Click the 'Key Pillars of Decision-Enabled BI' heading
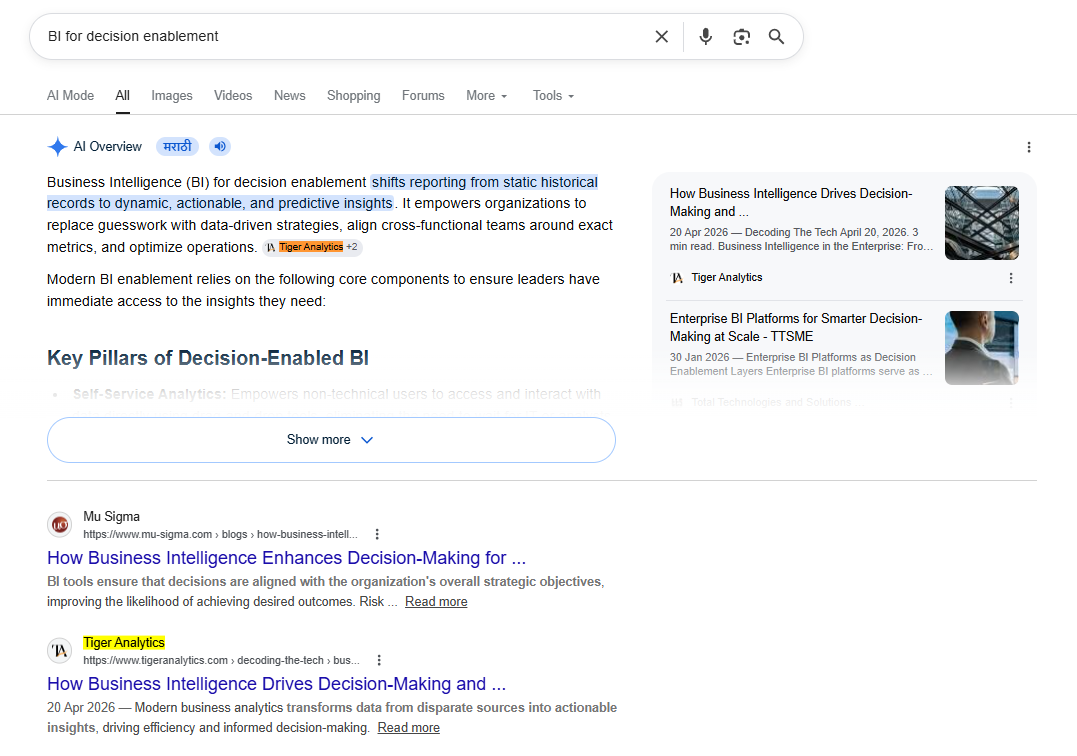Viewport: 1077px width, 756px height. click(x=207, y=358)
